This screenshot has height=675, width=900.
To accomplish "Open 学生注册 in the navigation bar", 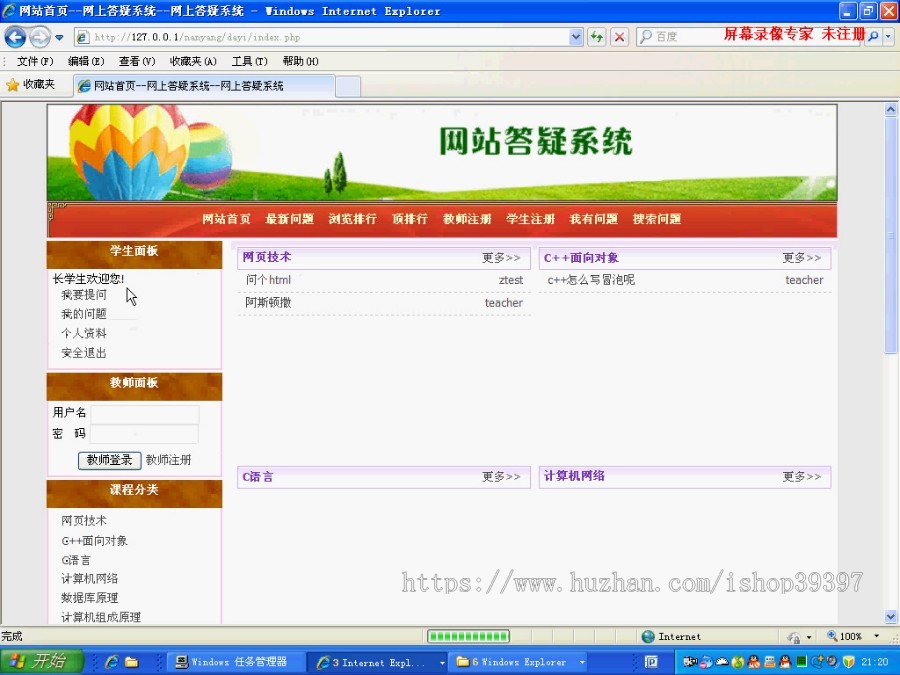I will pos(530,219).
